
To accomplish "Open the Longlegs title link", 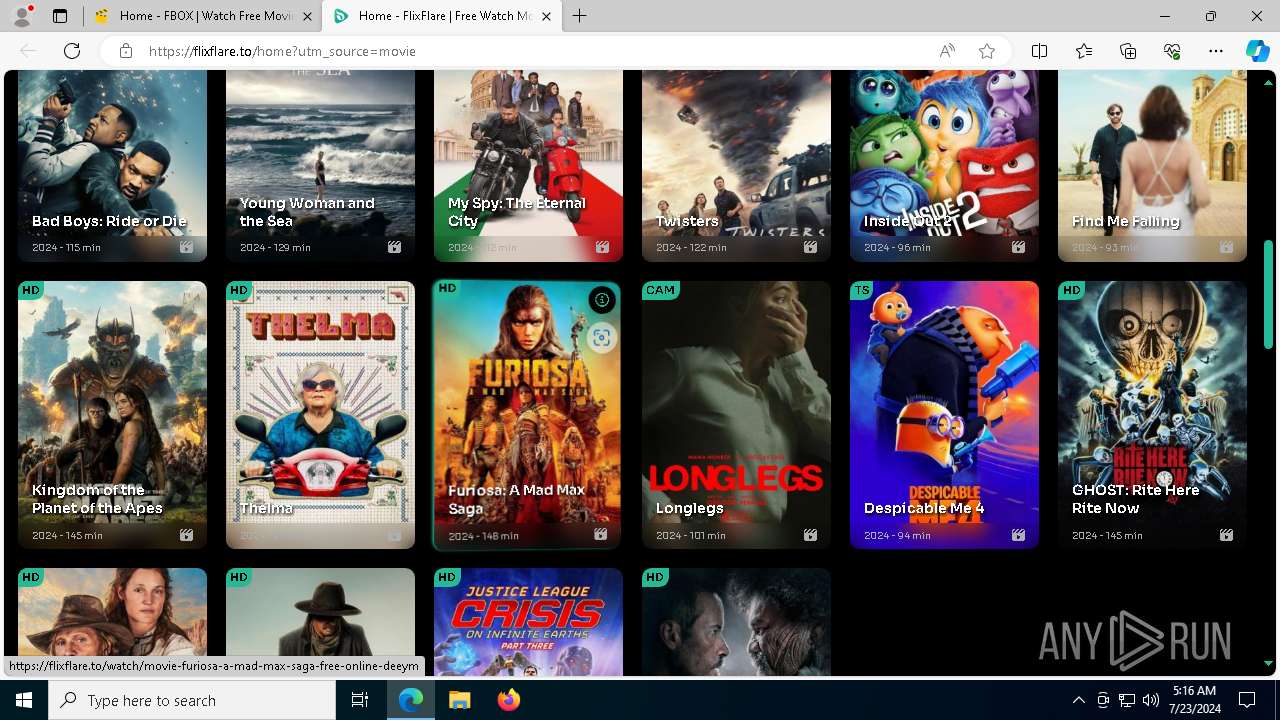I will pos(690,508).
